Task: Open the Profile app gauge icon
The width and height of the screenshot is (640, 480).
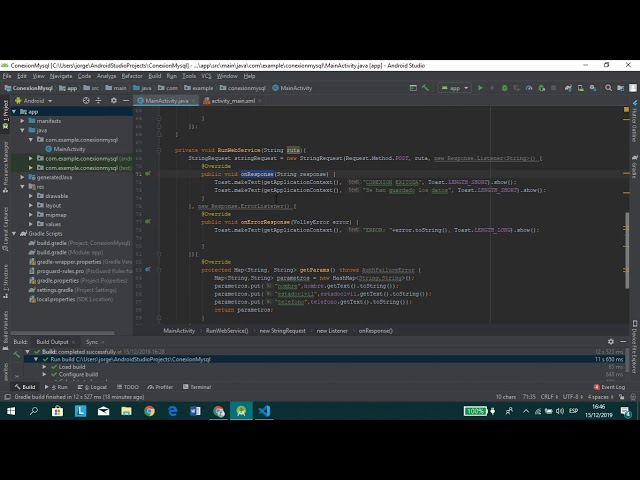Action: pyautogui.click(x=529, y=88)
